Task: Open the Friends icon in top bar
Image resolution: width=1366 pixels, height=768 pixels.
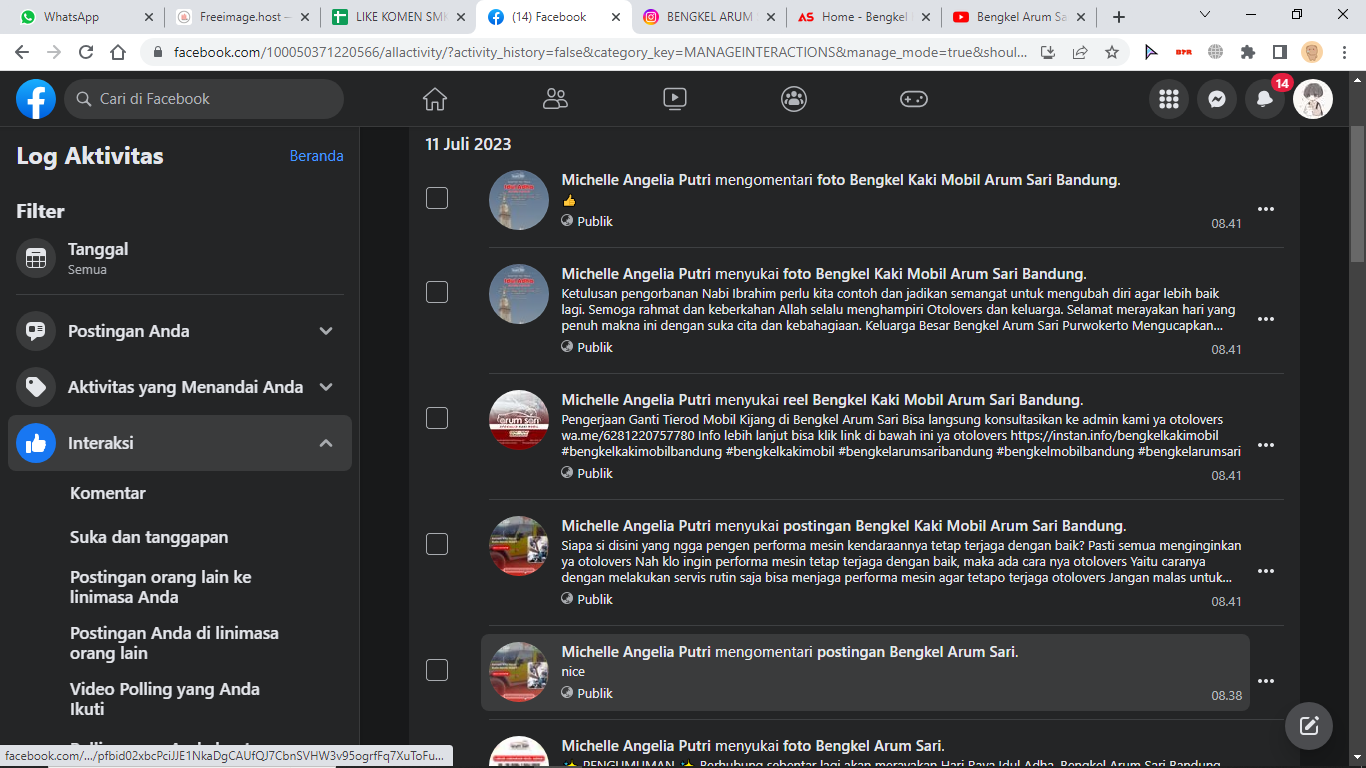Action: (x=555, y=99)
